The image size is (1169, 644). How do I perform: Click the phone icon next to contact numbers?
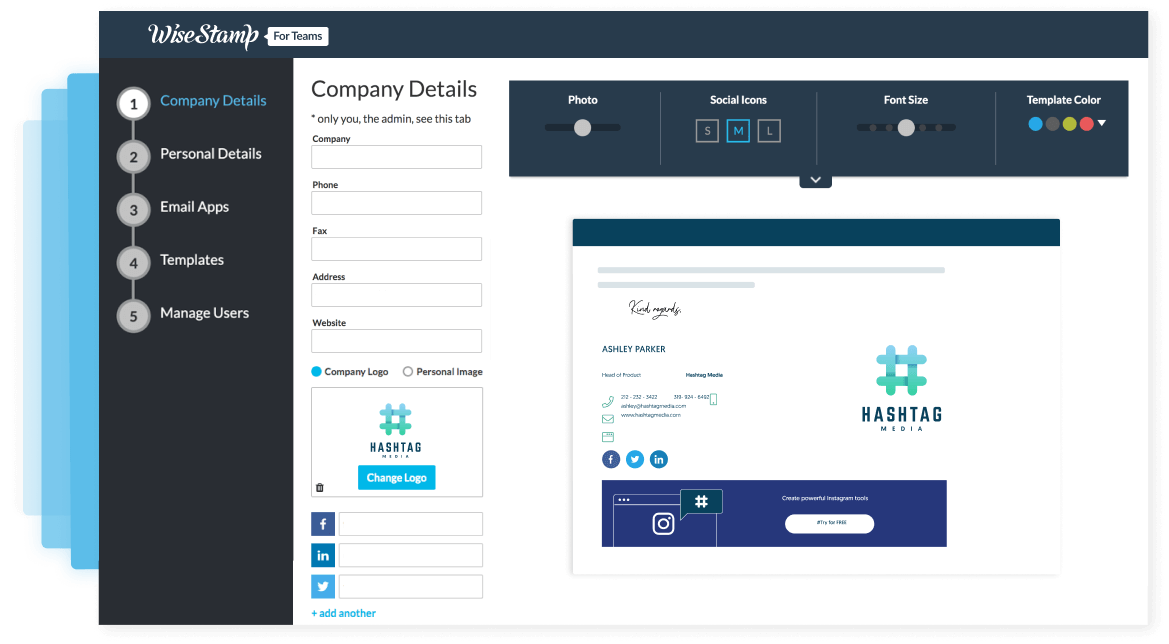coord(607,399)
